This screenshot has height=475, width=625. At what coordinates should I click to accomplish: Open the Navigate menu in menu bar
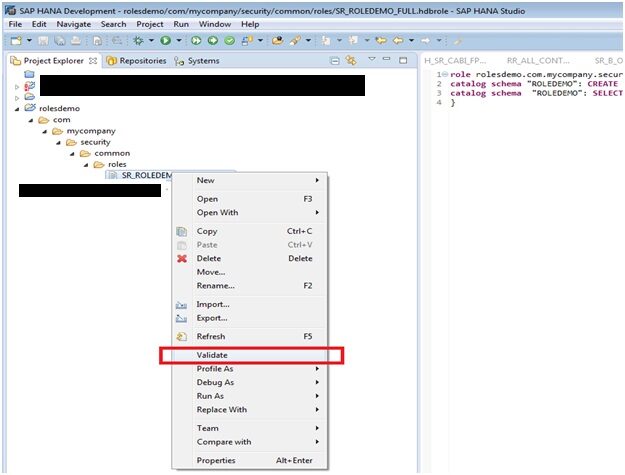point(73,23)
